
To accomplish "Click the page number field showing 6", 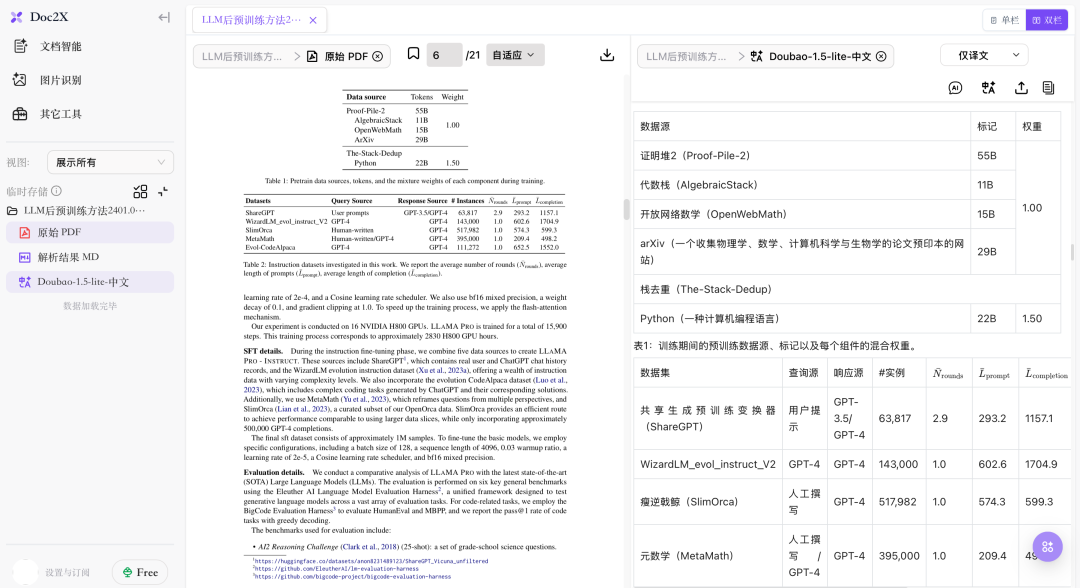I will (444, 55).
